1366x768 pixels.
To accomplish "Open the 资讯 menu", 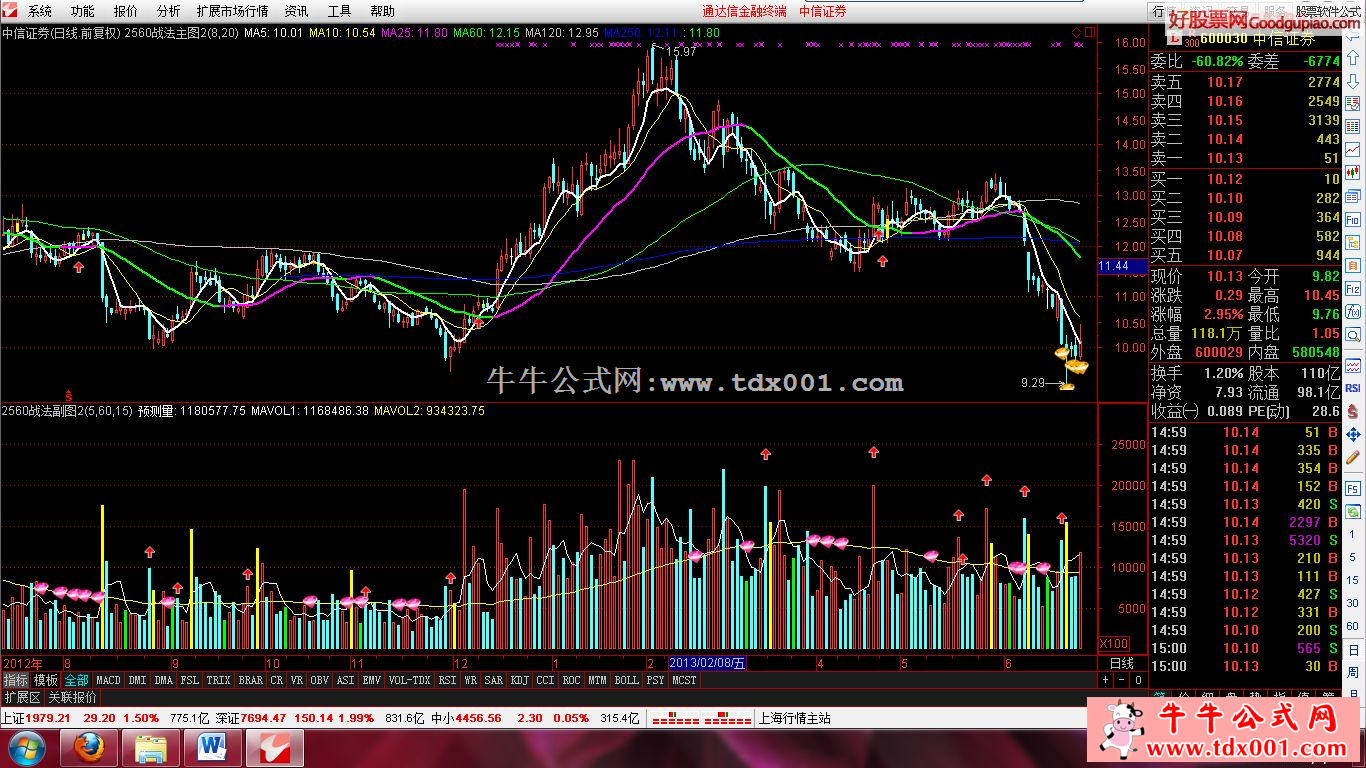I will (297, 11).
